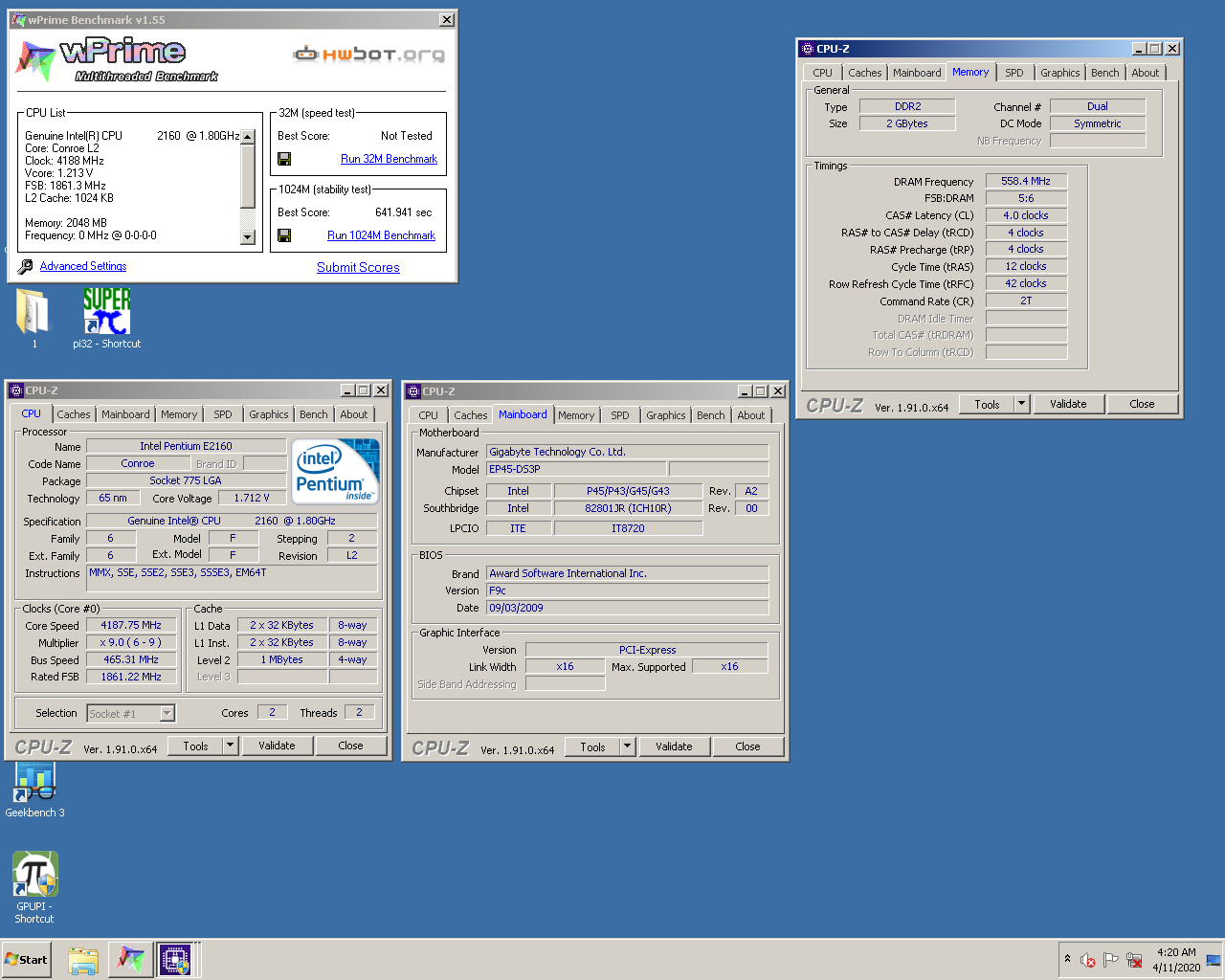Click the Intel Pentium E2160 name field
This screenshot has height=980, width=1225.
pos(186,446)
